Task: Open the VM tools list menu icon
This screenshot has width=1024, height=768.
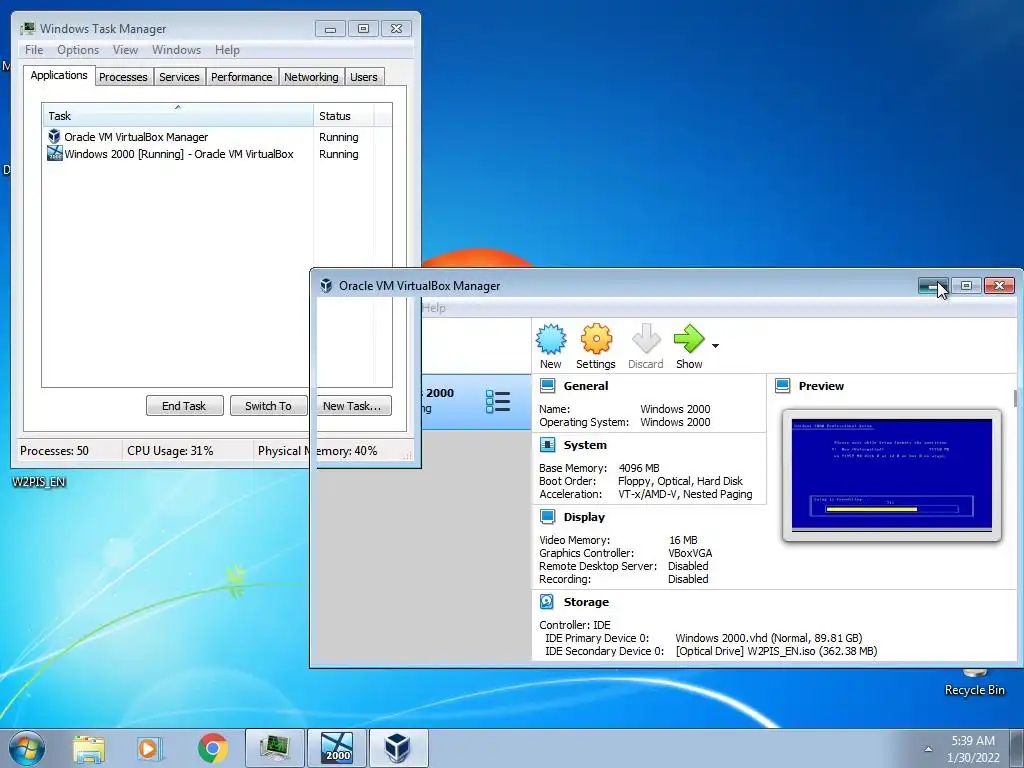Action: (x=498, y=401)
